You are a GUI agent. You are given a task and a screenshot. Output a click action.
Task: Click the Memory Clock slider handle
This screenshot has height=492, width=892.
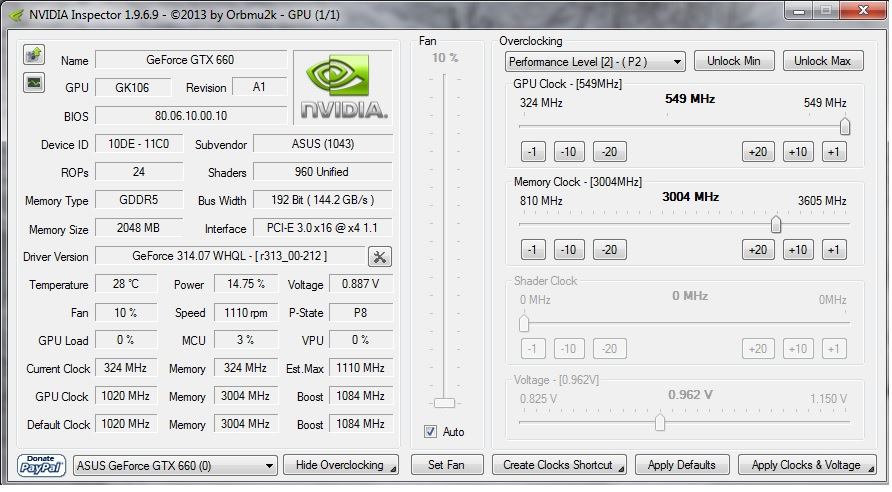tap(775, 225)
